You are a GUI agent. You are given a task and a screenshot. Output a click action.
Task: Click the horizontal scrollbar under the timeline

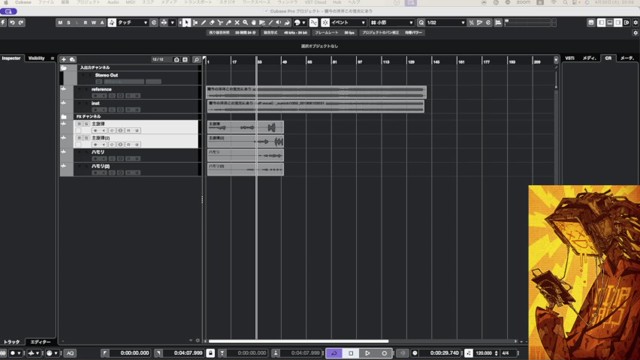pyautogui.click(x=298, y=341)
